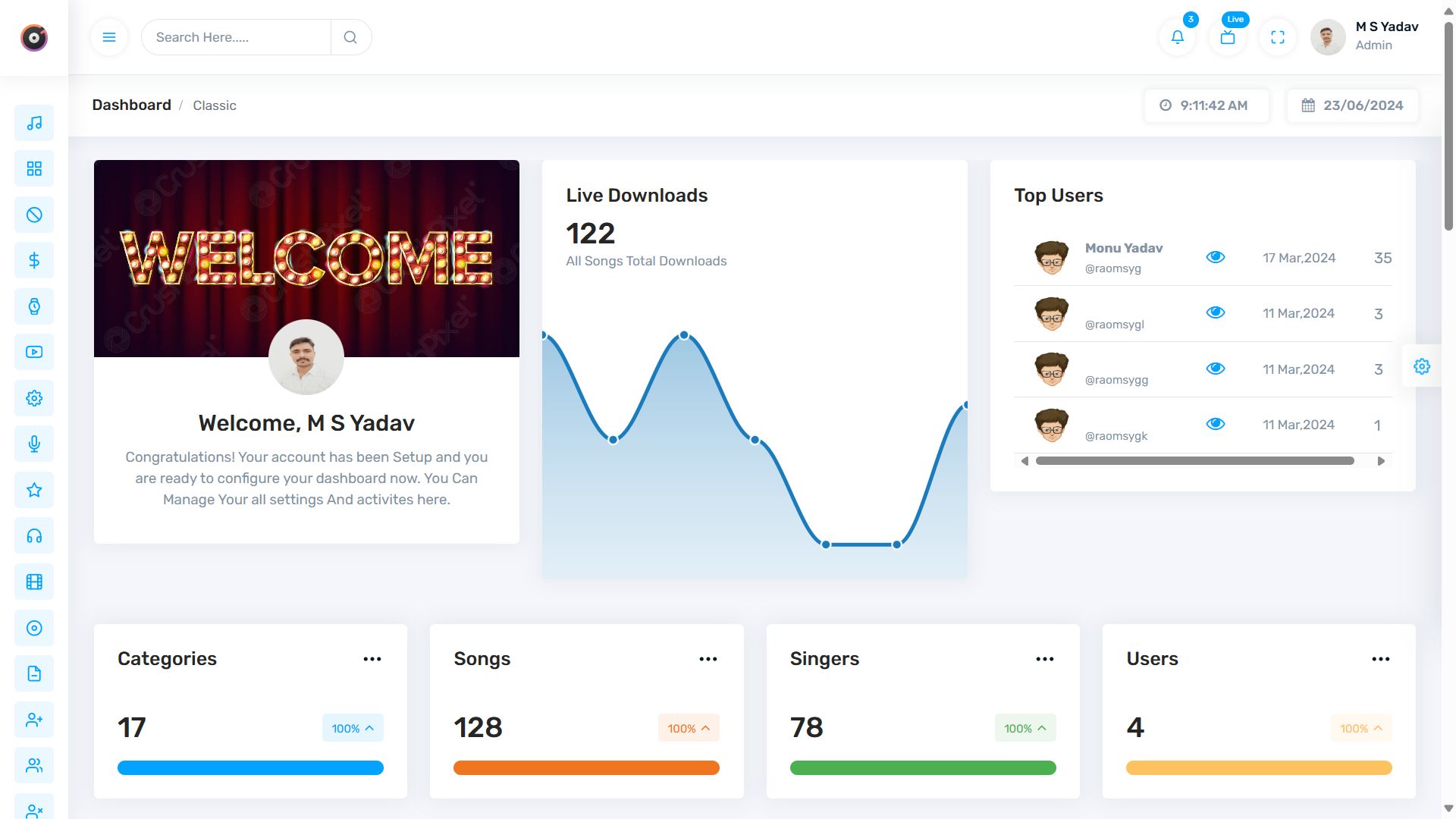Click eye icon for @raomsygk user
Viewport: 1456px width, 819px height.
pos(1215,424)
